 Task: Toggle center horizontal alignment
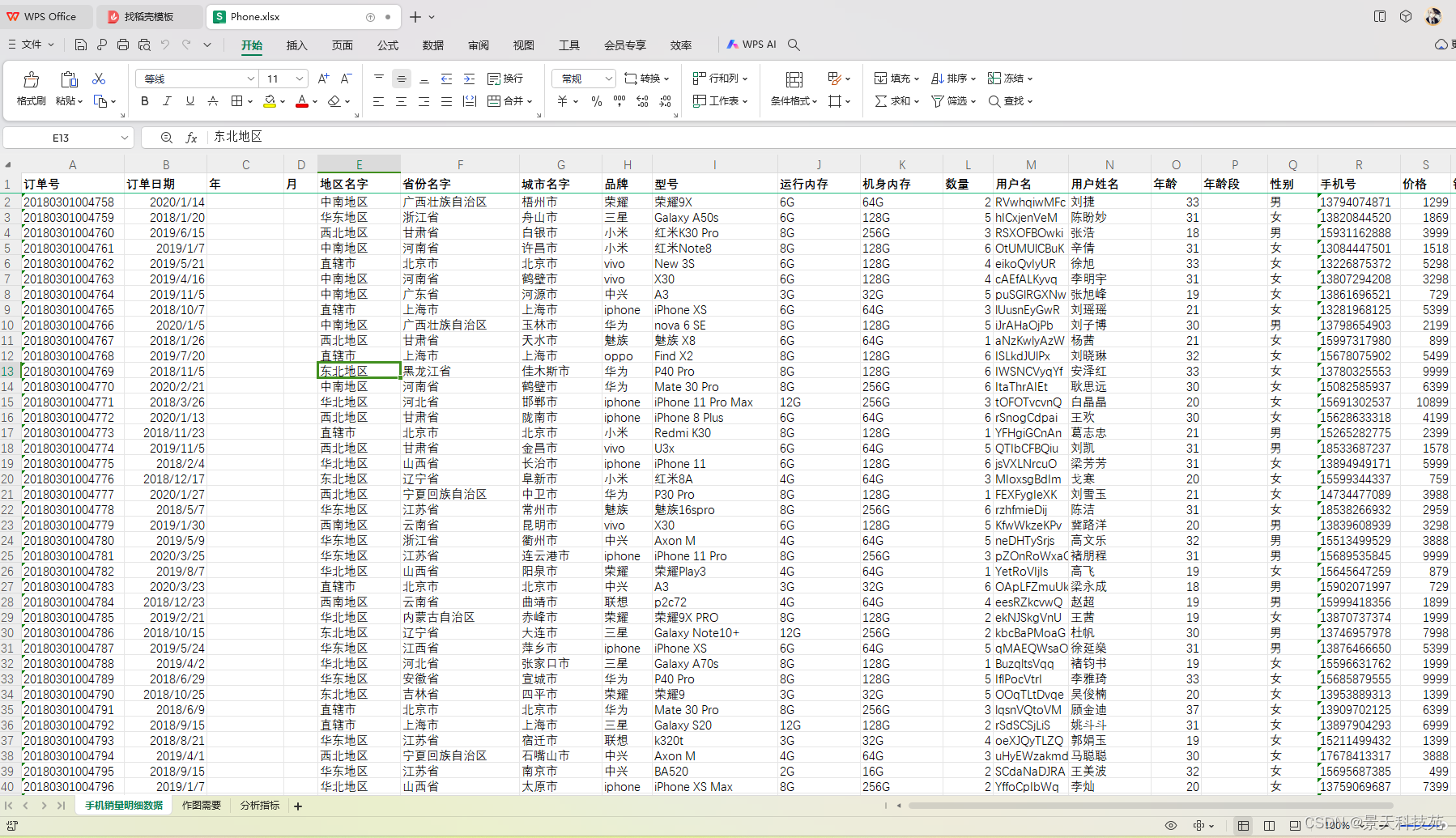(x=401, y=101)
